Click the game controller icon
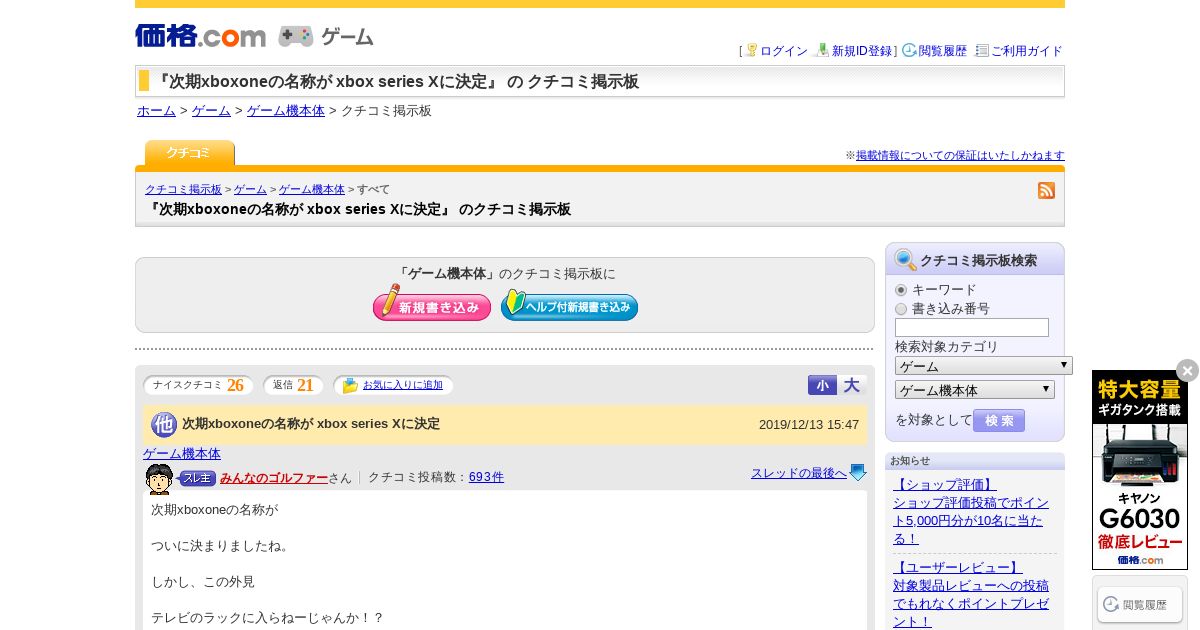This screenshot has height=630, width=1200. tap(295, 36)
